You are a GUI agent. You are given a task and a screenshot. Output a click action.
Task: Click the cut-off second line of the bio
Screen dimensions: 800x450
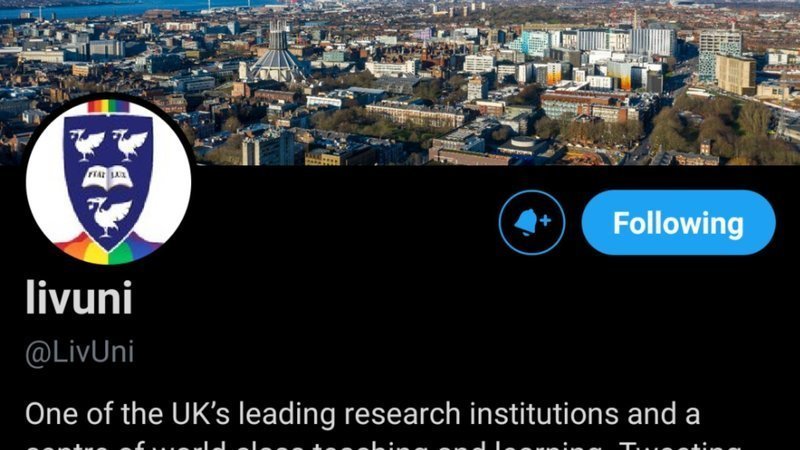(x=383, y=445)
